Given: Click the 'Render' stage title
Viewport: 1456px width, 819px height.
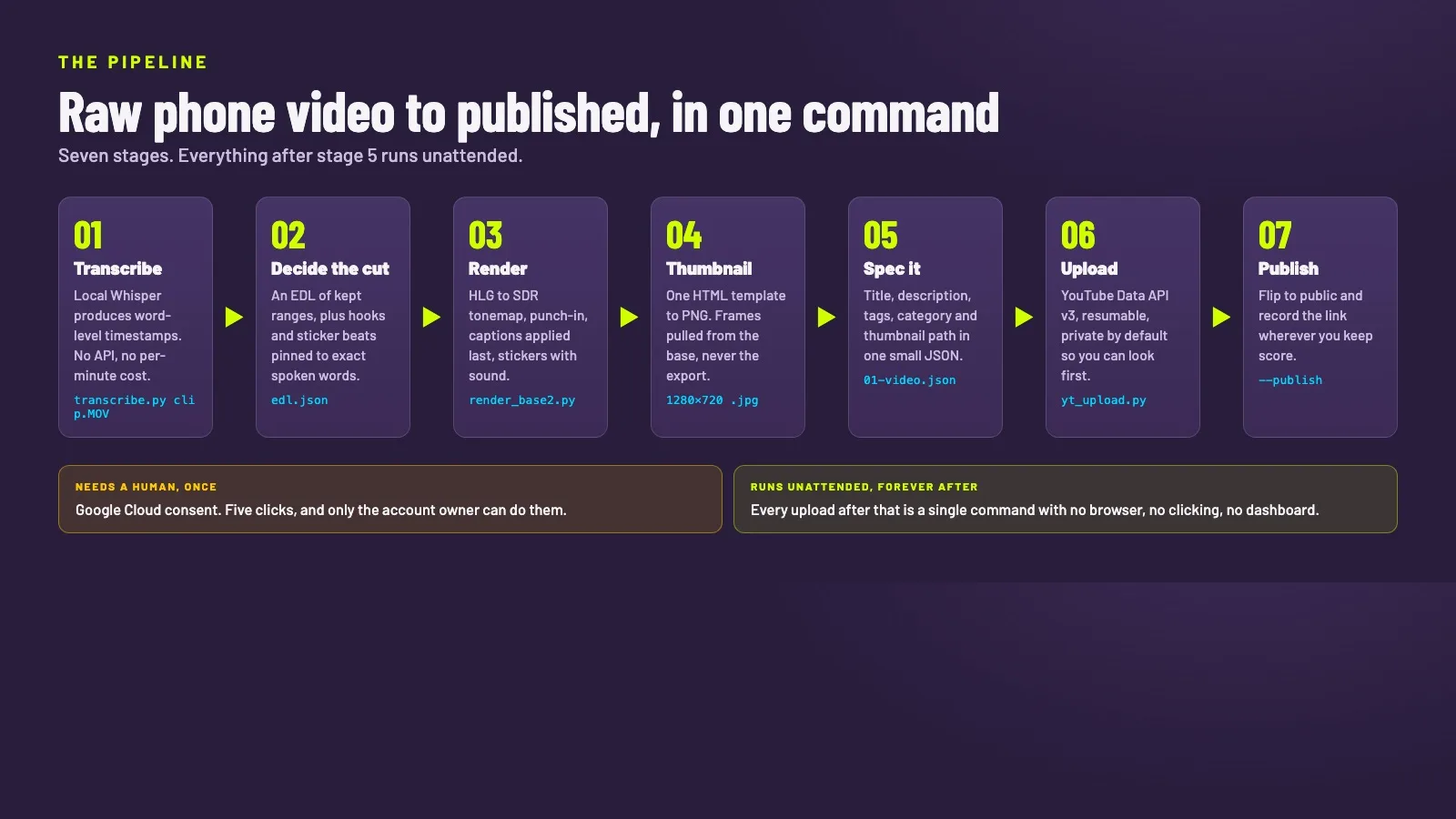Looking at the screenshot, I should point(498,268).
